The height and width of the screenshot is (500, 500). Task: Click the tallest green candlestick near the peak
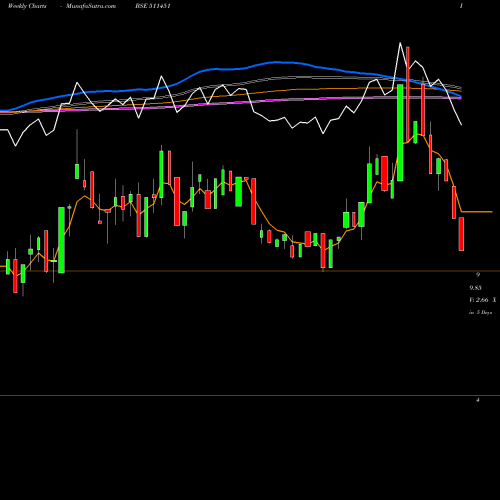400,133
